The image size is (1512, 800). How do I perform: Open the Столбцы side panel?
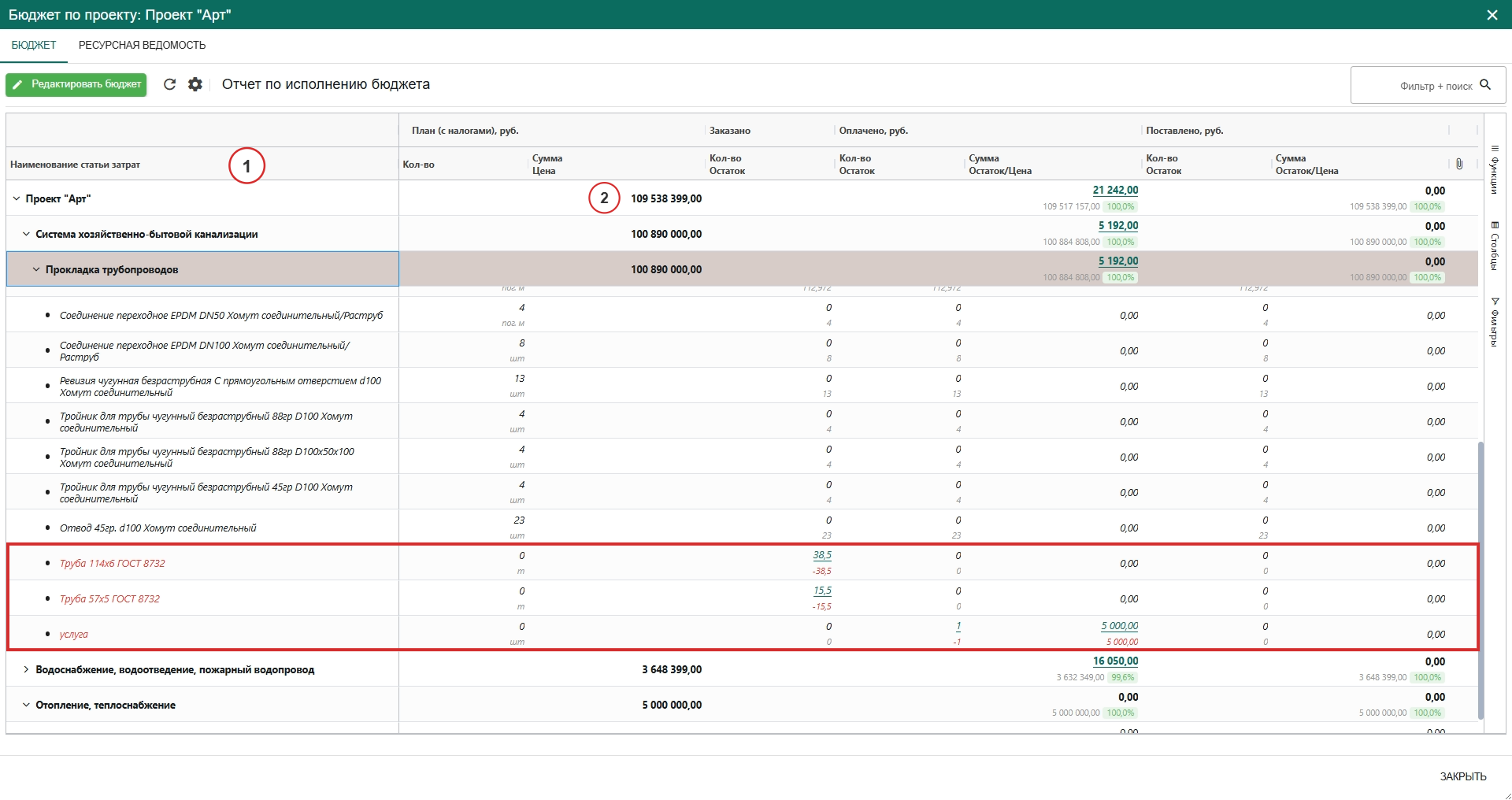1494,246
